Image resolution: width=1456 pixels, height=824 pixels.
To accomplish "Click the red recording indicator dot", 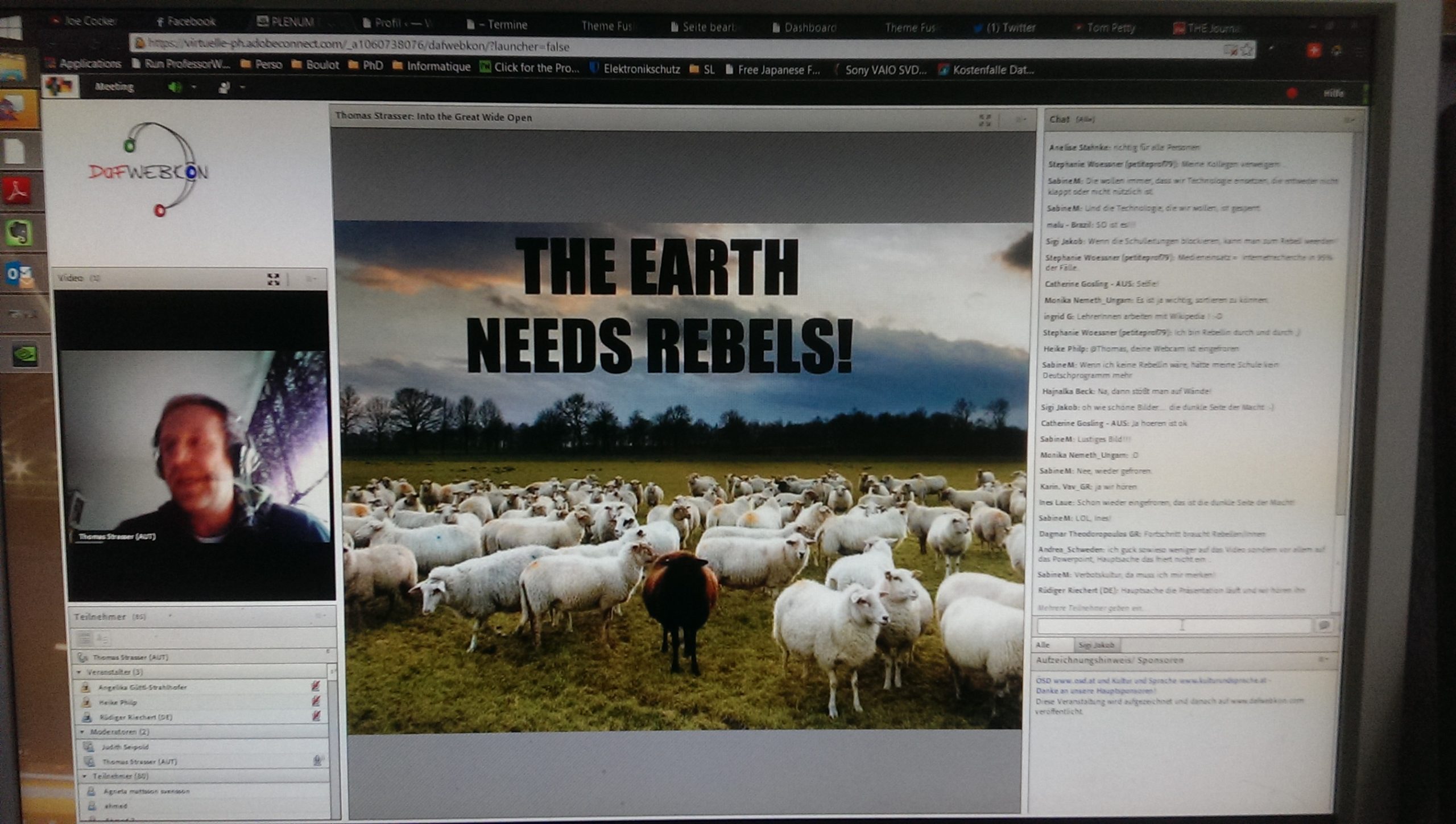I will (x=1292, y=93).
